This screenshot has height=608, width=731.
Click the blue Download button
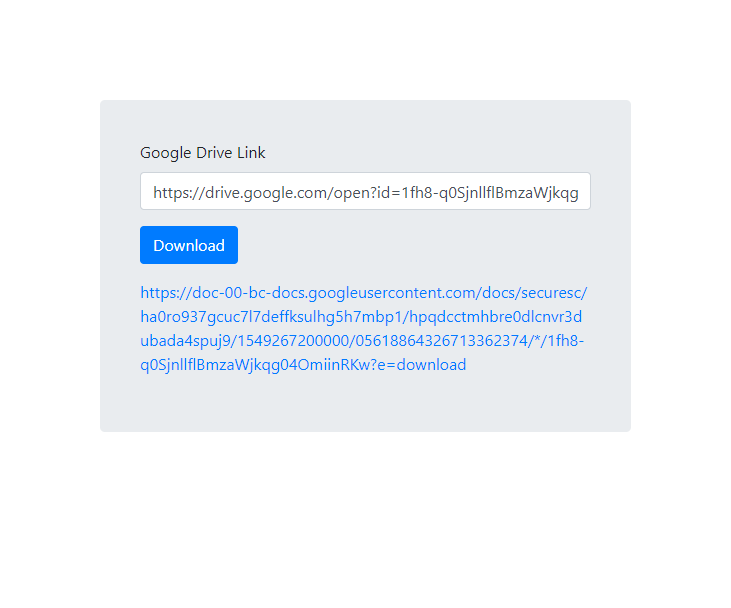coord(189,245)
